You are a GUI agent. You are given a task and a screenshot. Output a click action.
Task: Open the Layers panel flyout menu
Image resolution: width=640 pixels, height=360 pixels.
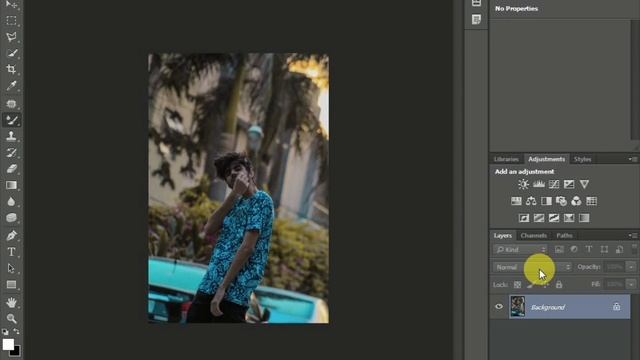(x=633, y=236)
